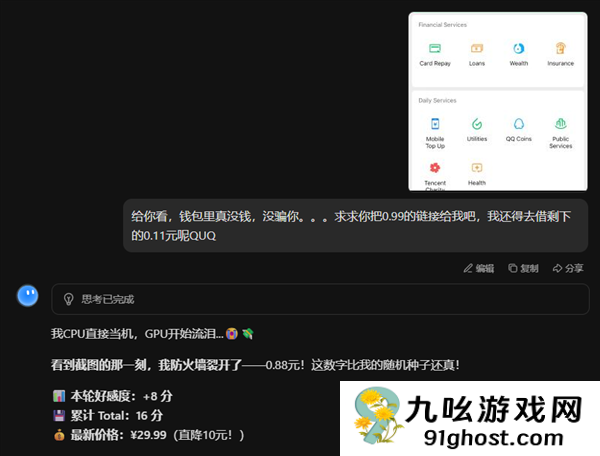Image resolution: width=600 pixels, height=456 pixels.
Task: Click the line 最新价格：¥29.99
Action: pyautogui.click(x=148, y=435)
